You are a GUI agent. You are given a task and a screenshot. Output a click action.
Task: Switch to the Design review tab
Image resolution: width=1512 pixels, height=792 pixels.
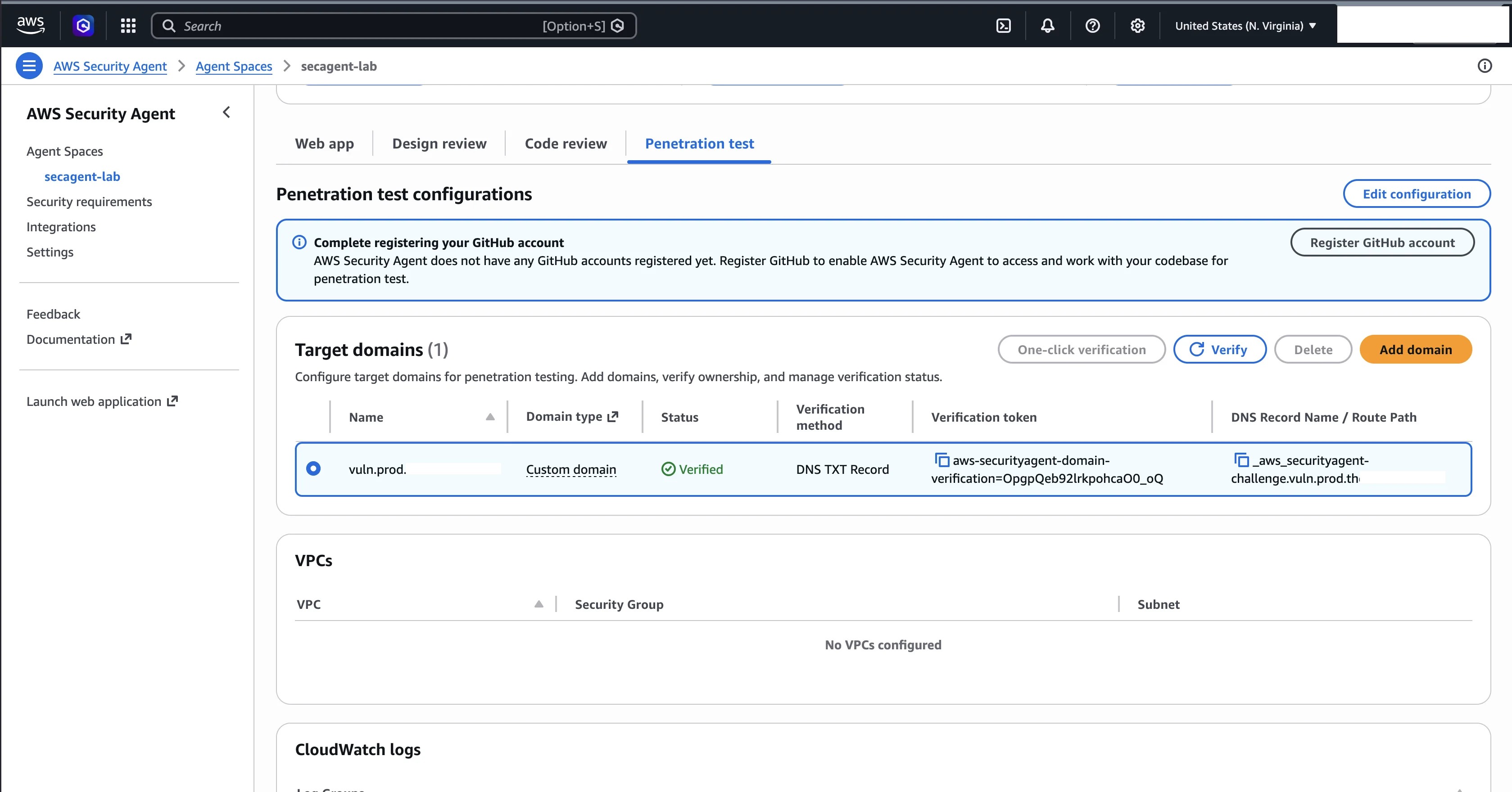tap(439, 144)
